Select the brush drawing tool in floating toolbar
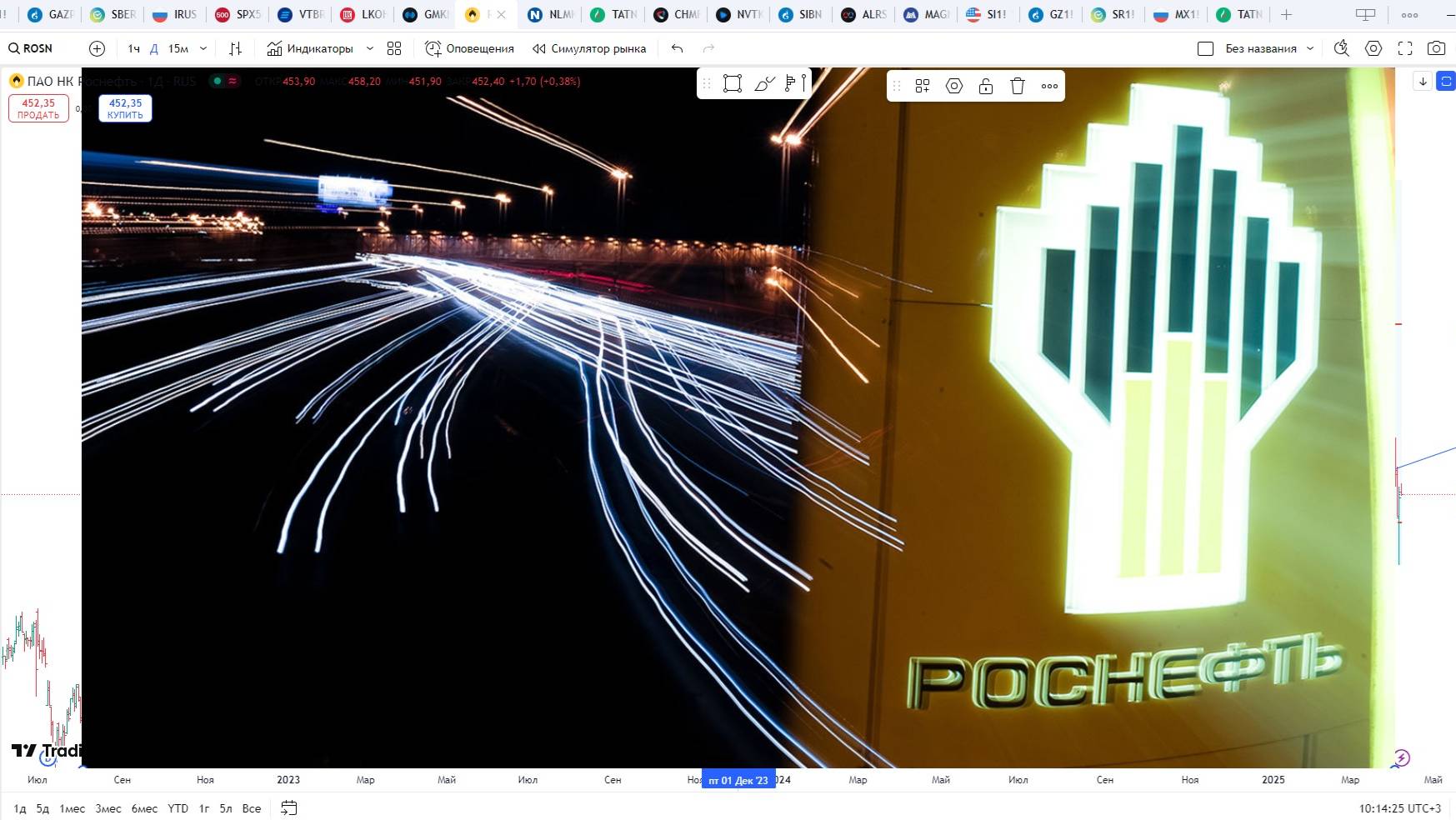Viewport: 1456px width, 820px height. [x=764, y=83]
